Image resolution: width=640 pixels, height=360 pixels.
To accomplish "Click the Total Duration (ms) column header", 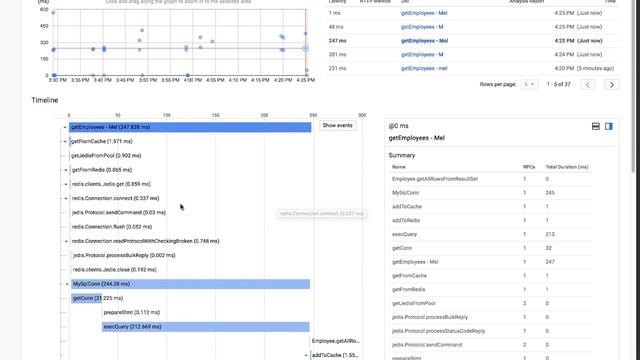I will click(567, 167).
